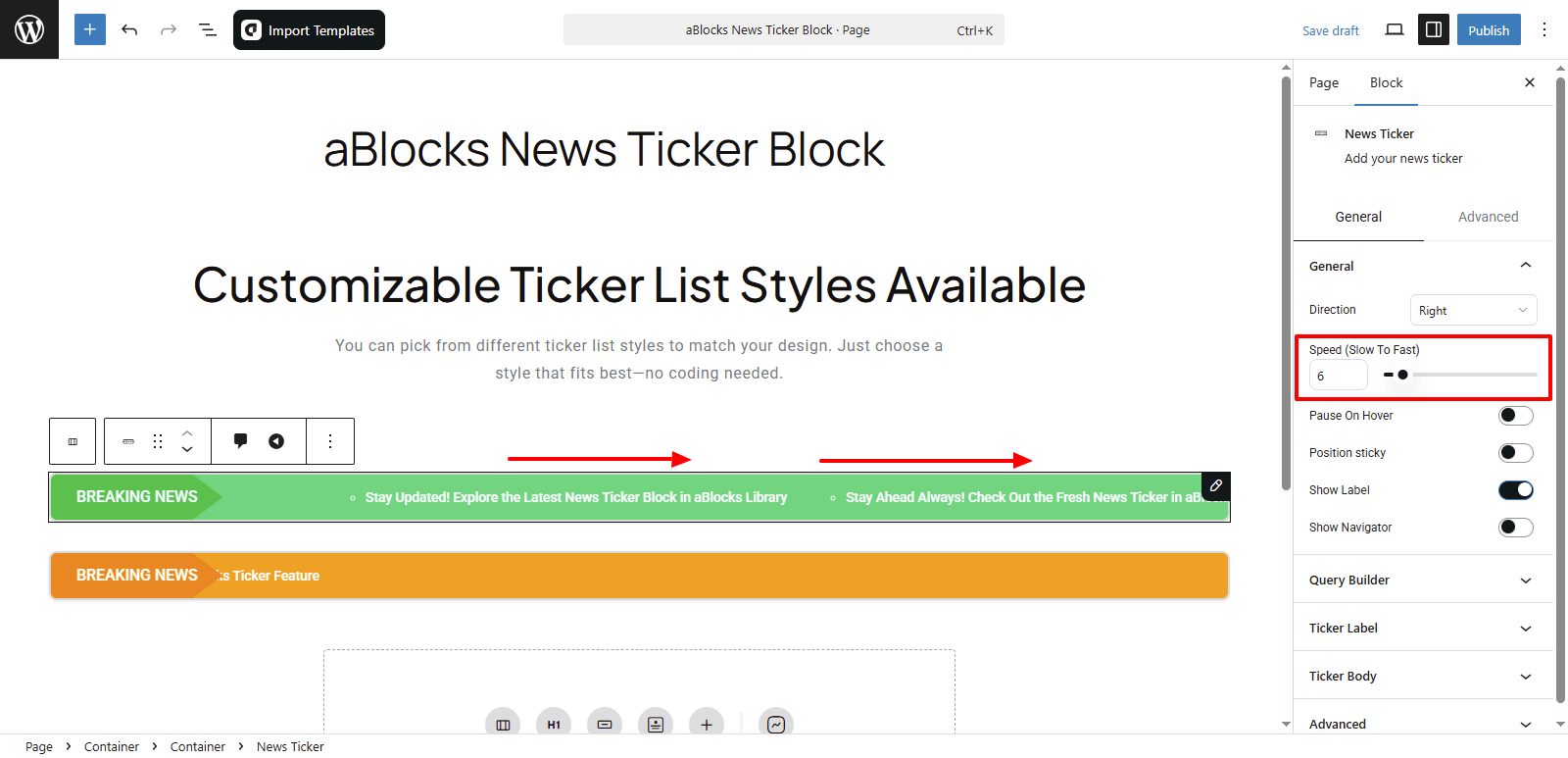
Task: Select the parent container block icon
Action: [73, 441]
